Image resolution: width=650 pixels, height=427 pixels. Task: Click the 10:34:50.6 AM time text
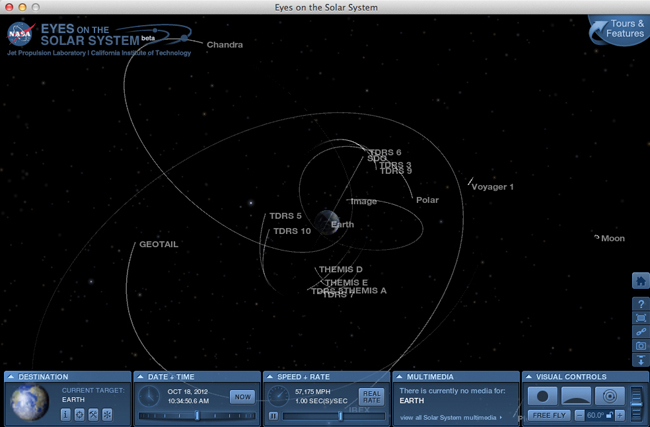pyautogui.click(x=188, y=401)
